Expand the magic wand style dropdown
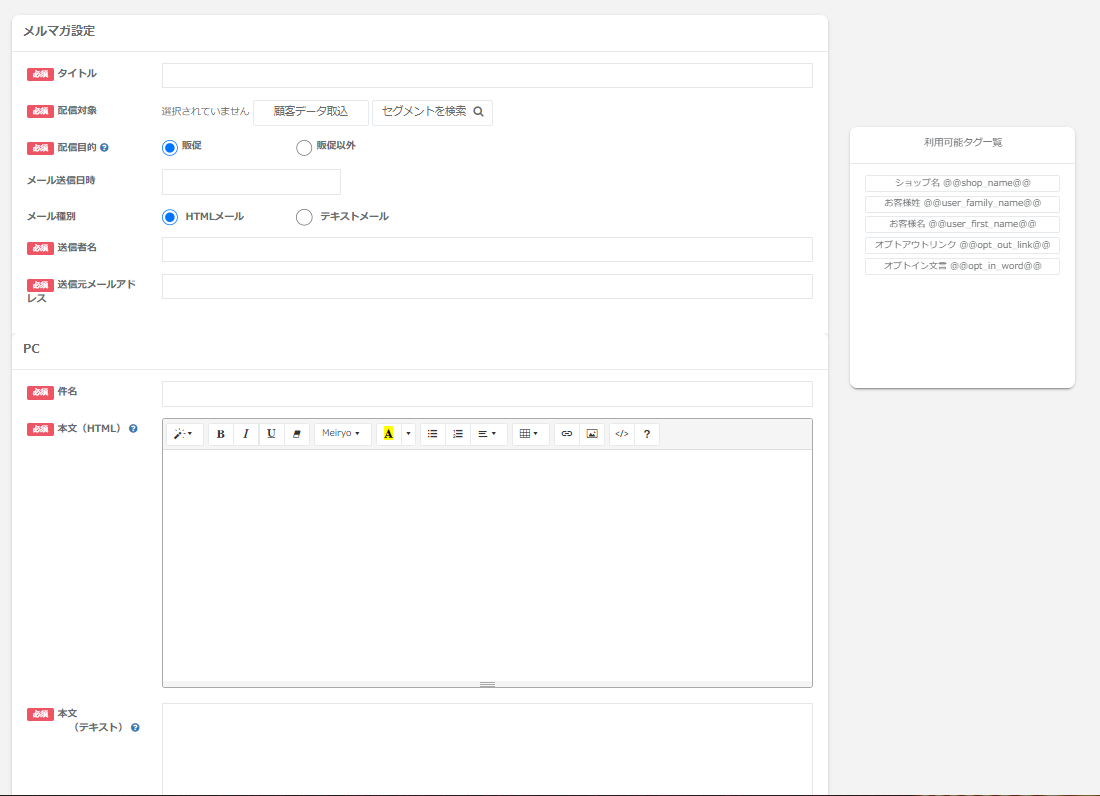This screenshot has height=796, width=1100. coord(184,434)
